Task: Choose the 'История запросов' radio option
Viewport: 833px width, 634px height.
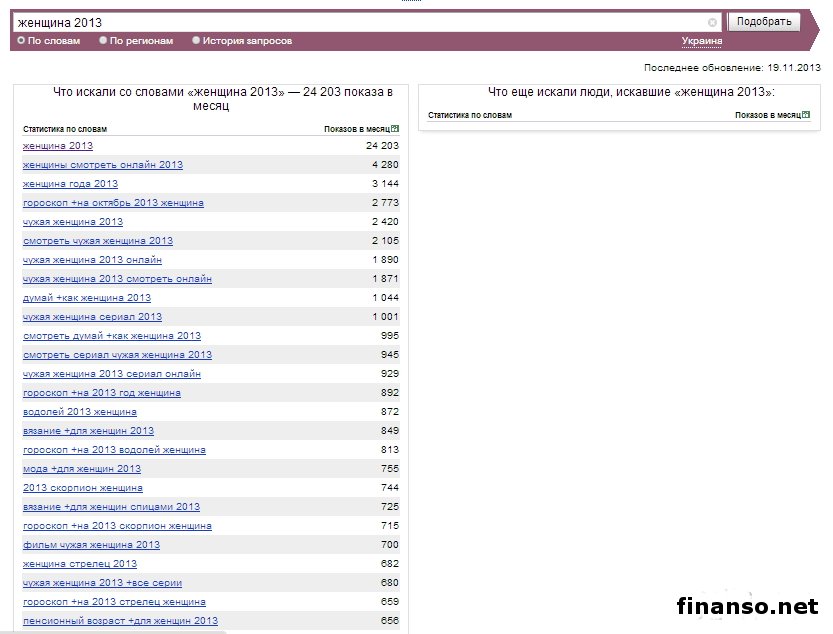Action: click(x=196, y=41)
